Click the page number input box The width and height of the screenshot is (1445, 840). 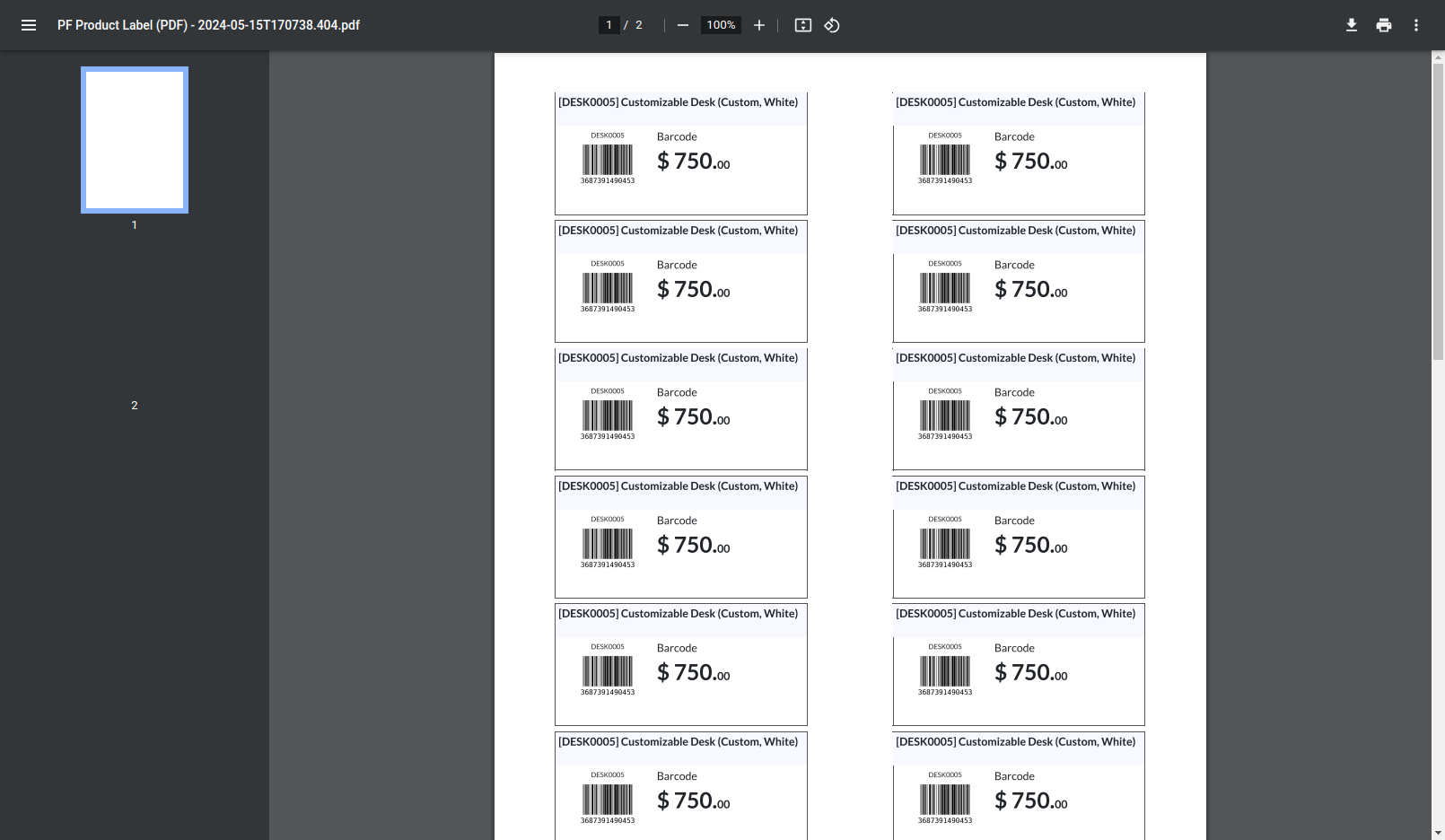(609, 24)
